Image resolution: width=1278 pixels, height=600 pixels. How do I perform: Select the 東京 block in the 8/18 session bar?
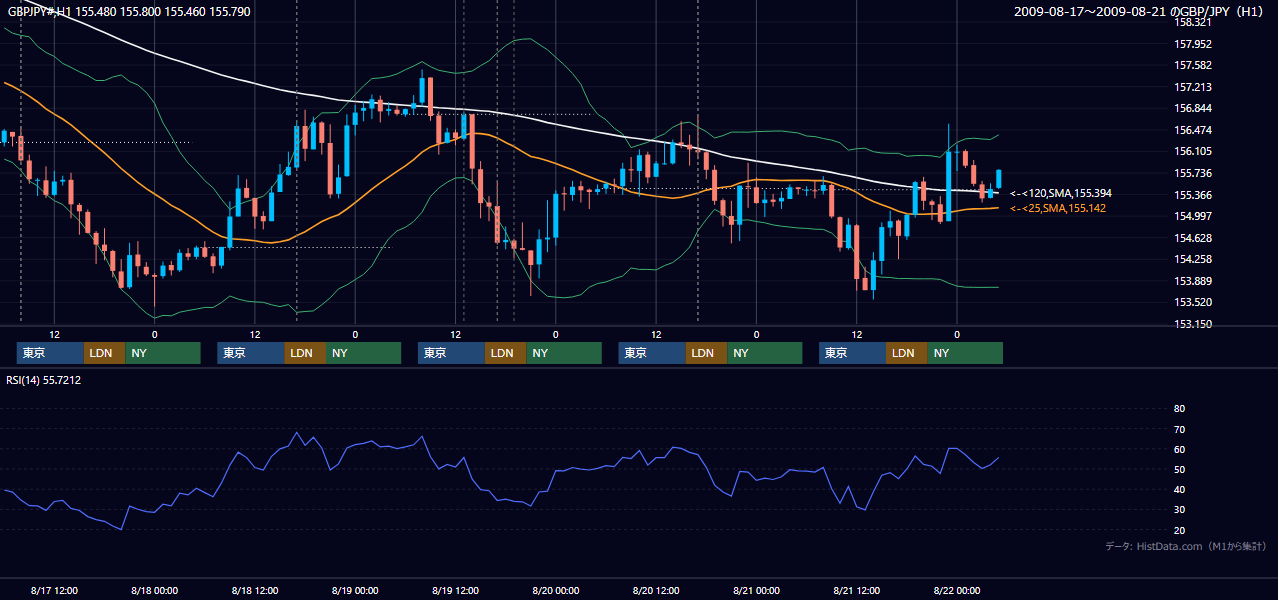251,353
